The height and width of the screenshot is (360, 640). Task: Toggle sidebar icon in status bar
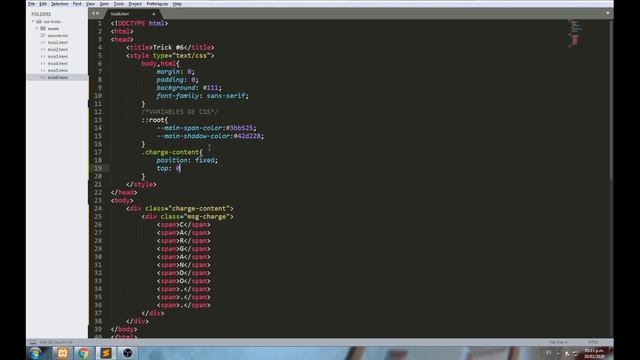[33, 342]
